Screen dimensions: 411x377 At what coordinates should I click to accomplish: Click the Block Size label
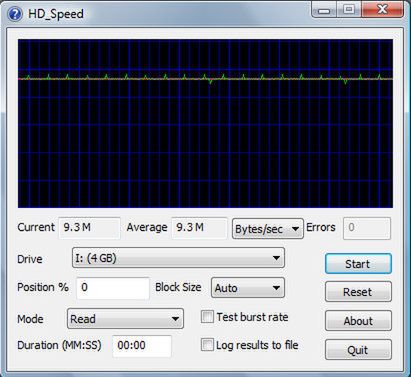click(178, 287)
